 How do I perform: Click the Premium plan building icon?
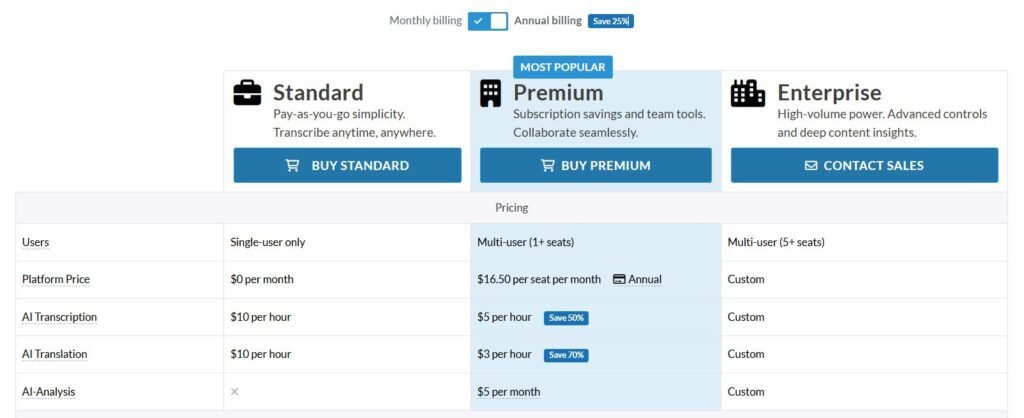tap(490, 93)
